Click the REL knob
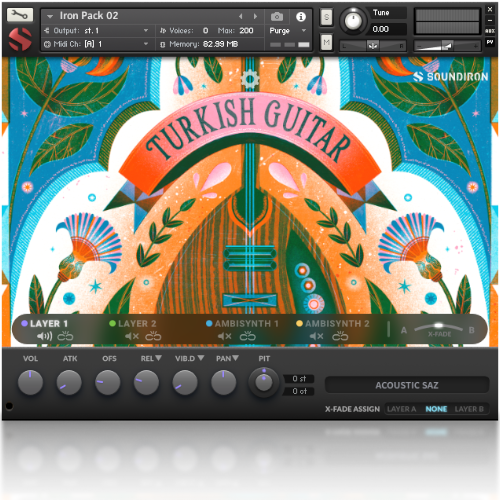Viewport: 500px width, 500px height. click(x=146, y=382)
